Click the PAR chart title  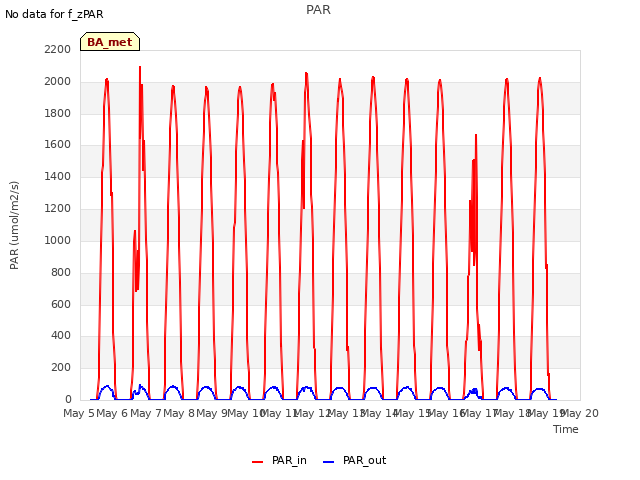[318, 10]
